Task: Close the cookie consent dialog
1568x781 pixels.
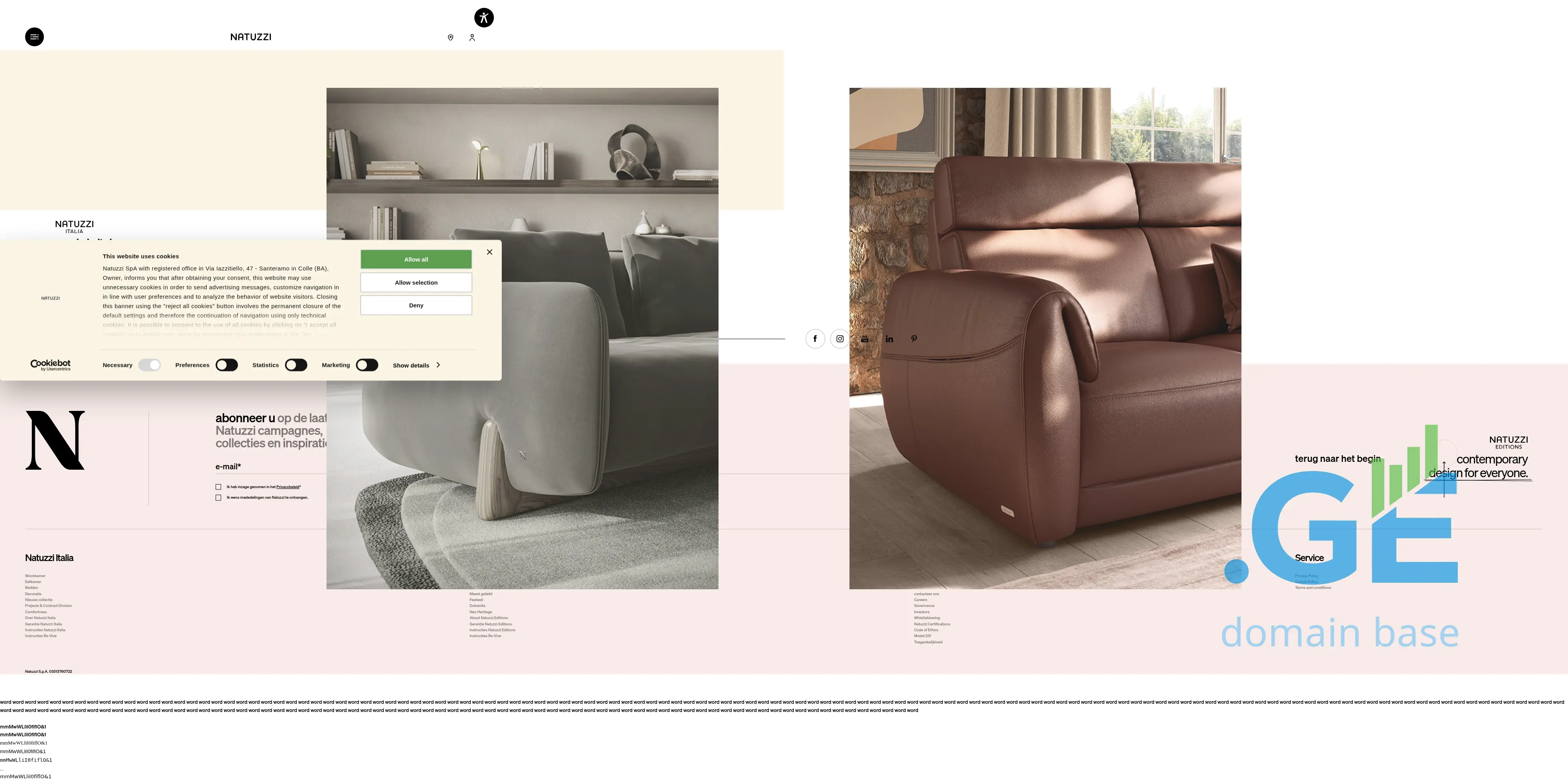Action: 489,252
